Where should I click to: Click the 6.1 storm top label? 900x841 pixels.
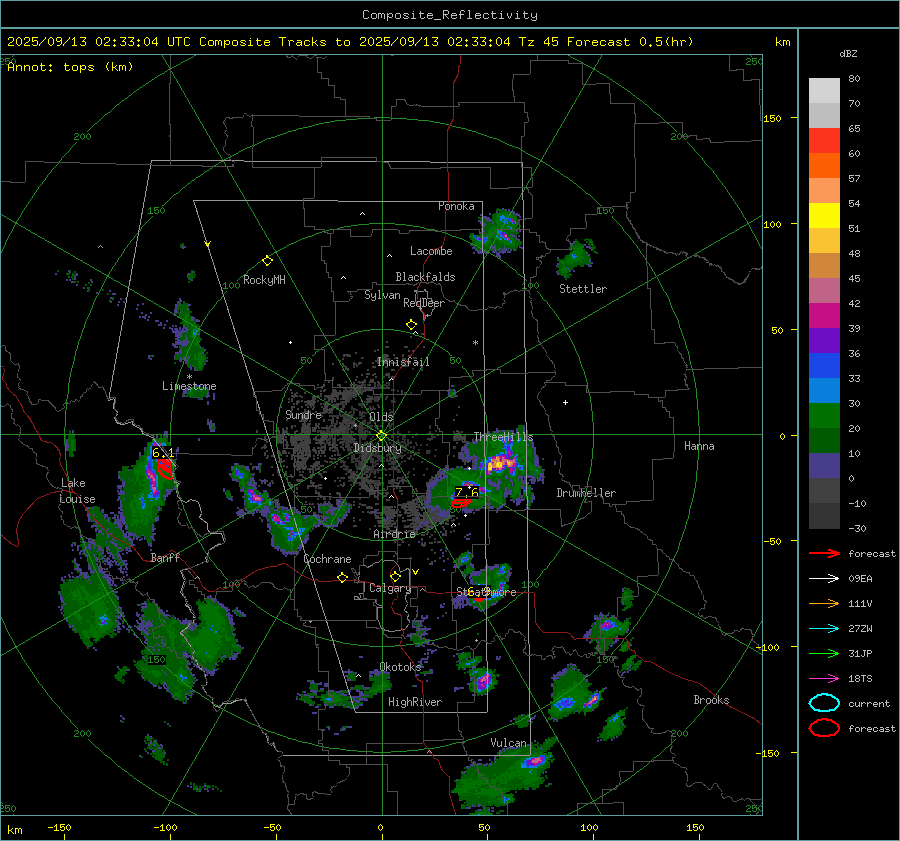163,452
